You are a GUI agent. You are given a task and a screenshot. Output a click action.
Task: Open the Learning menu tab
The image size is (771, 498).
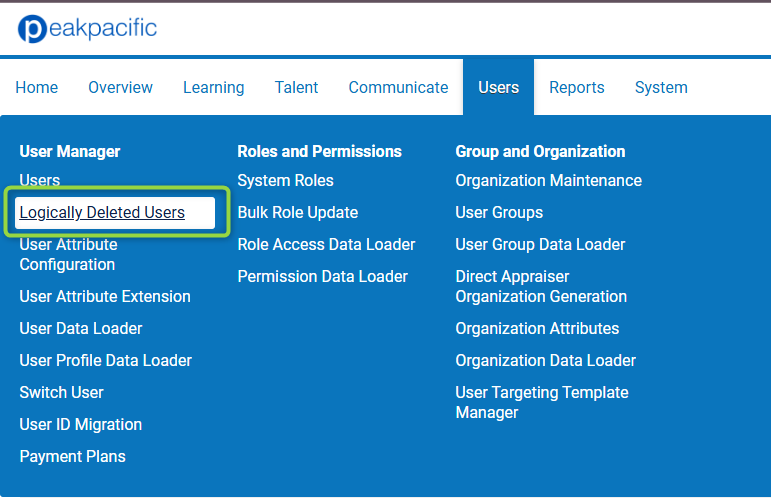tap(213, 88)
